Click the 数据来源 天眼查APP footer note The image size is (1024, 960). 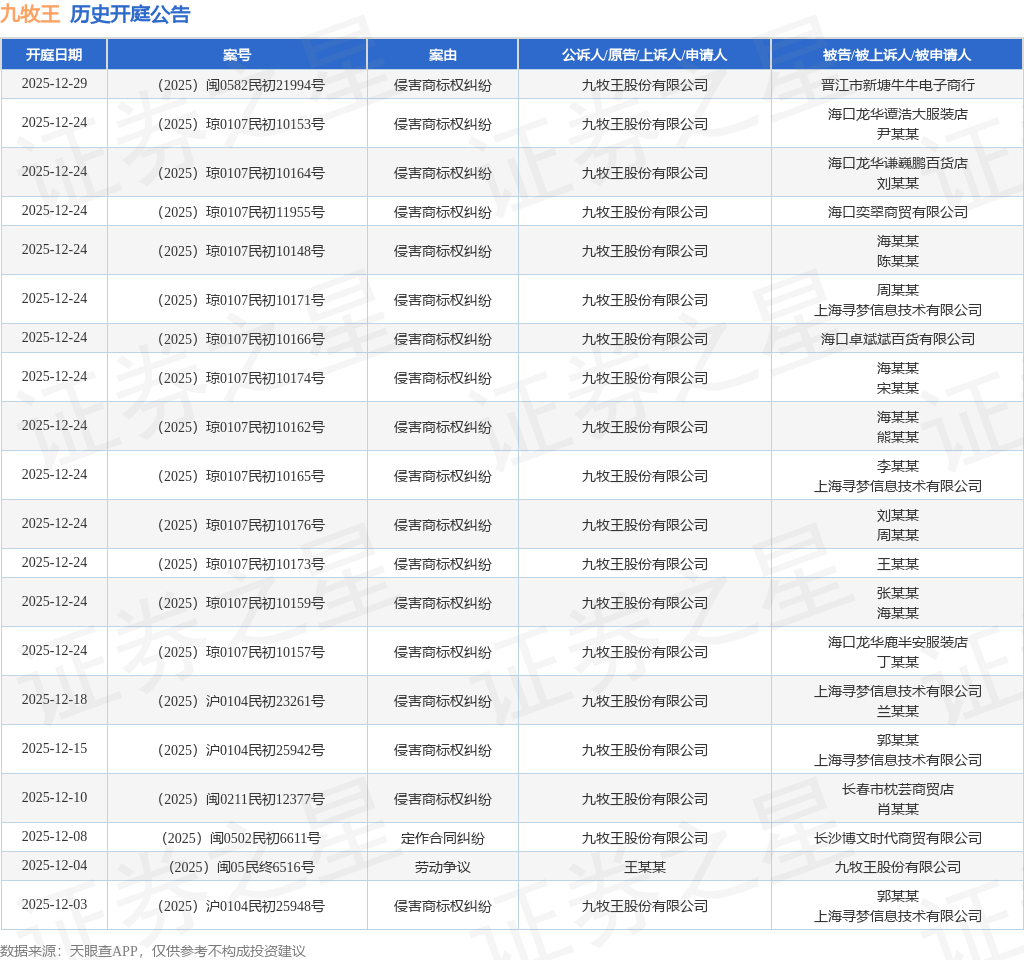point(153,951)
